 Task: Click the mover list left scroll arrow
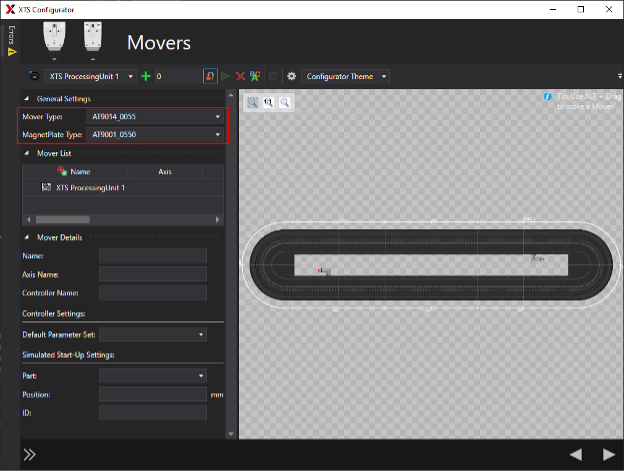[x=29, y=220]
